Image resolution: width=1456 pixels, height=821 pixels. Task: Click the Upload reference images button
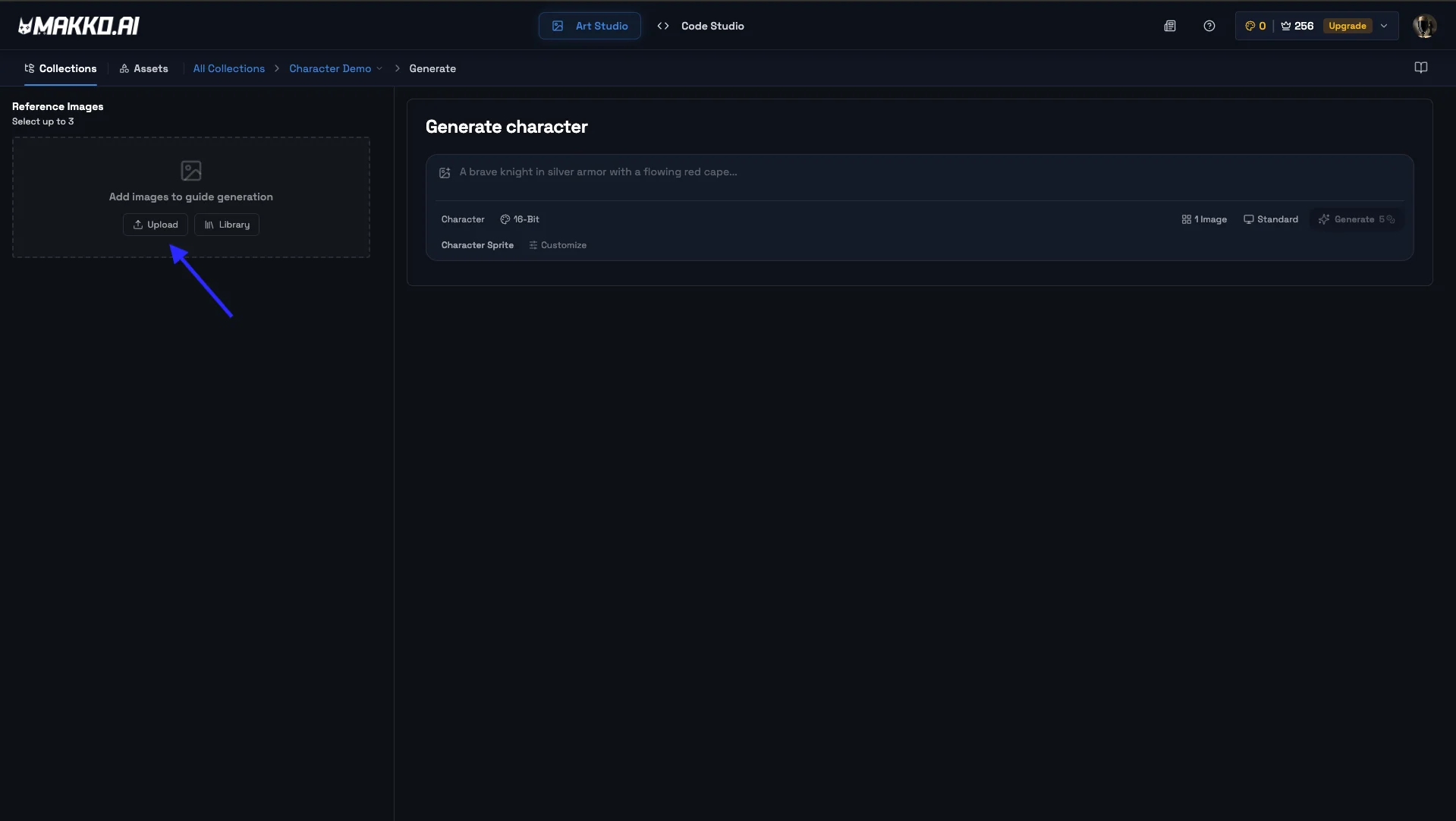(155, 224)
